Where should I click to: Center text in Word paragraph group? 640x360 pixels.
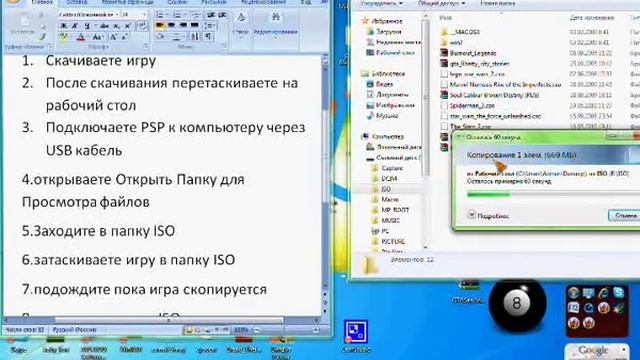[x=171, y=25]
